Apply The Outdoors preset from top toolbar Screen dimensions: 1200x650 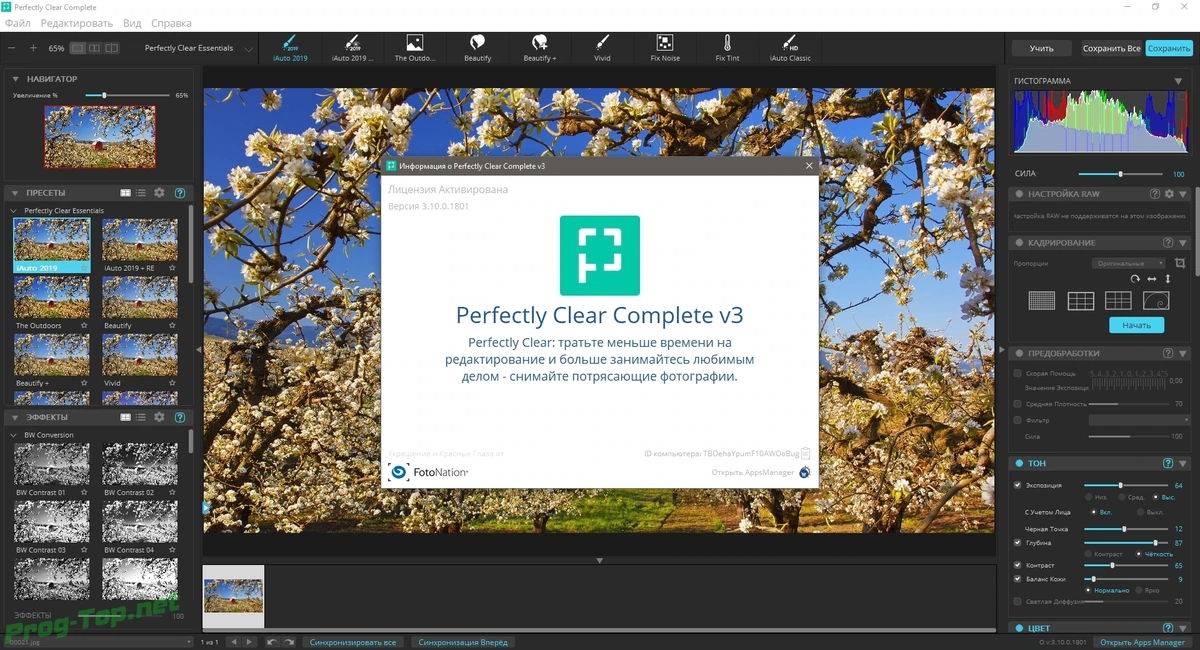click(414, 47)
